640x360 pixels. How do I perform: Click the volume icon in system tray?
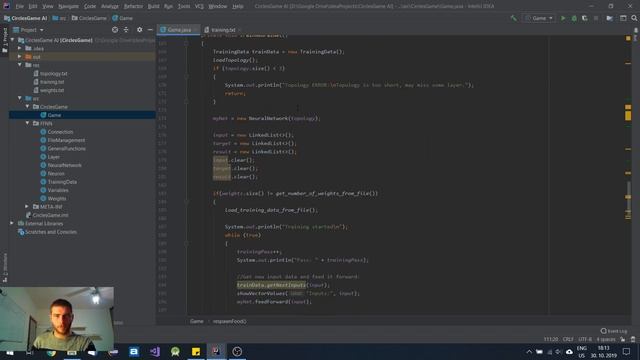tap(559, 351)
